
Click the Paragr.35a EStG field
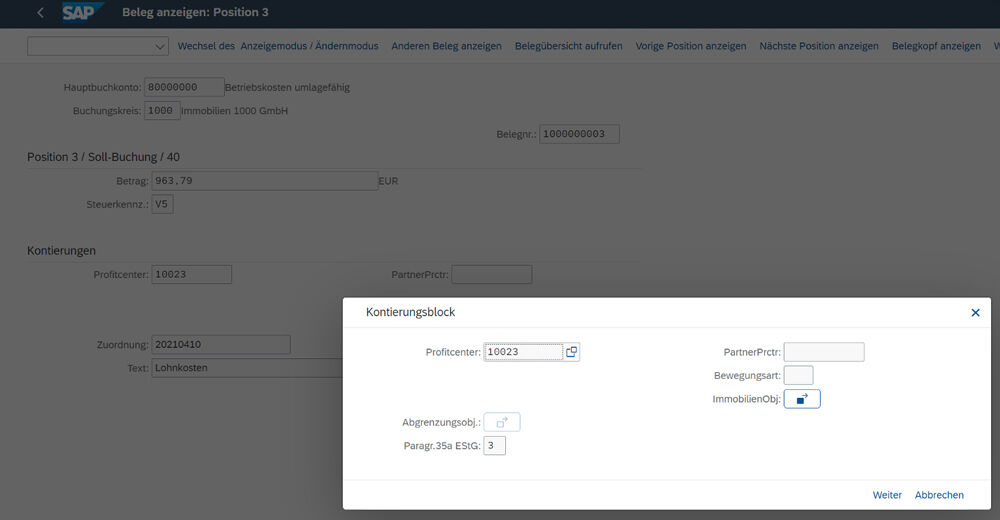(494, 445)
